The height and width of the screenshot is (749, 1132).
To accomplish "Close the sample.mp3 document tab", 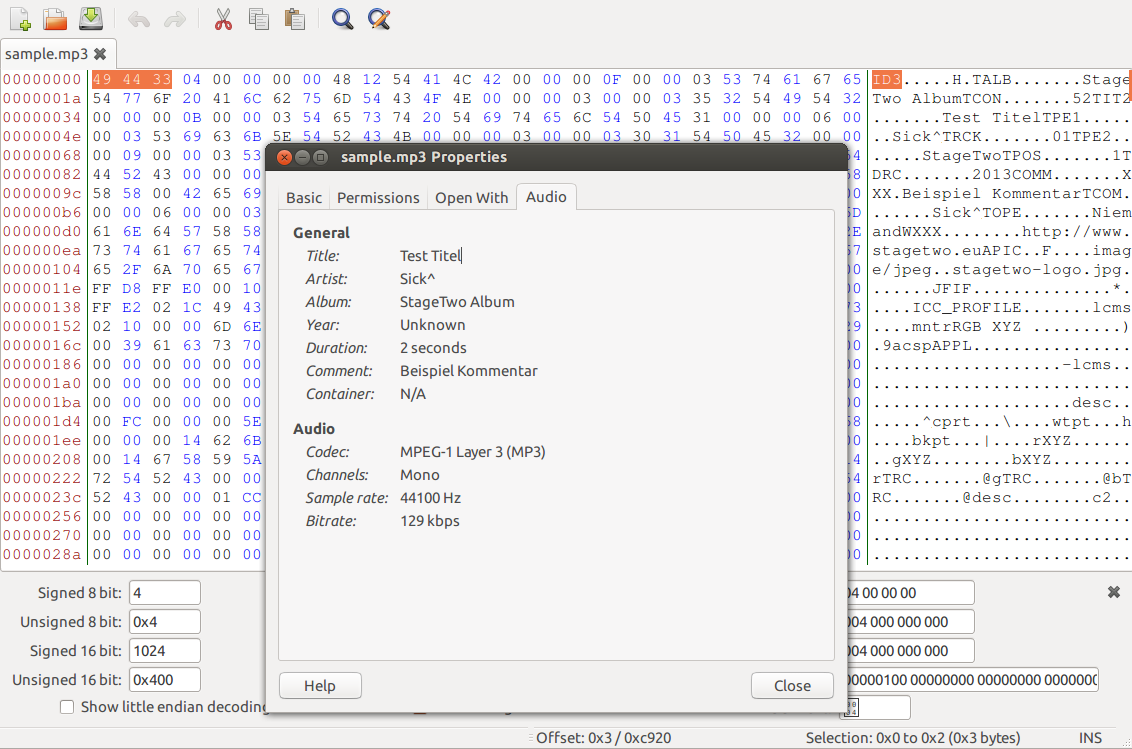I will coord(100,54).
